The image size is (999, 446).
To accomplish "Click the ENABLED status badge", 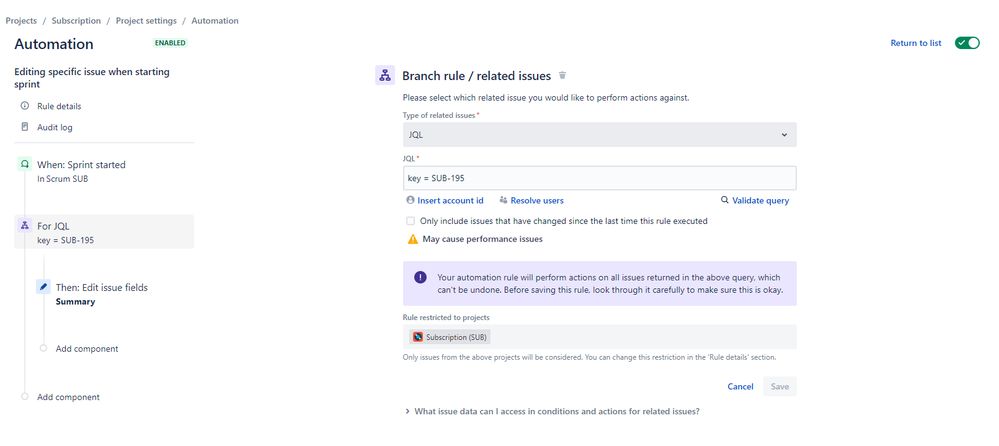I will (x=170, y=43).
